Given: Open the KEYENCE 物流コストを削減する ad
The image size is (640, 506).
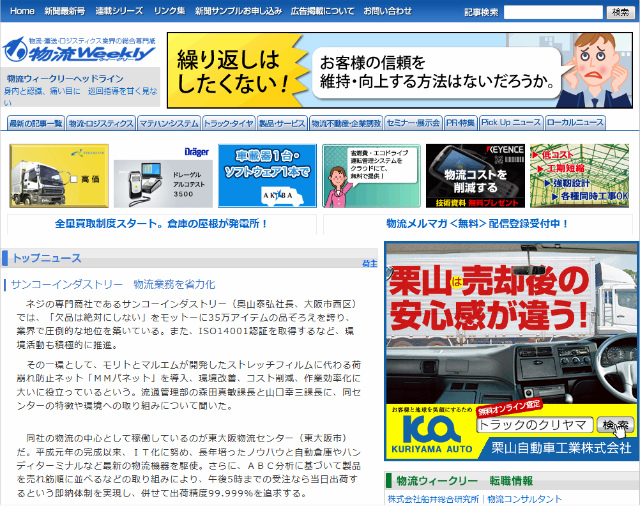Looking at the screenshot, I should 475,176.
